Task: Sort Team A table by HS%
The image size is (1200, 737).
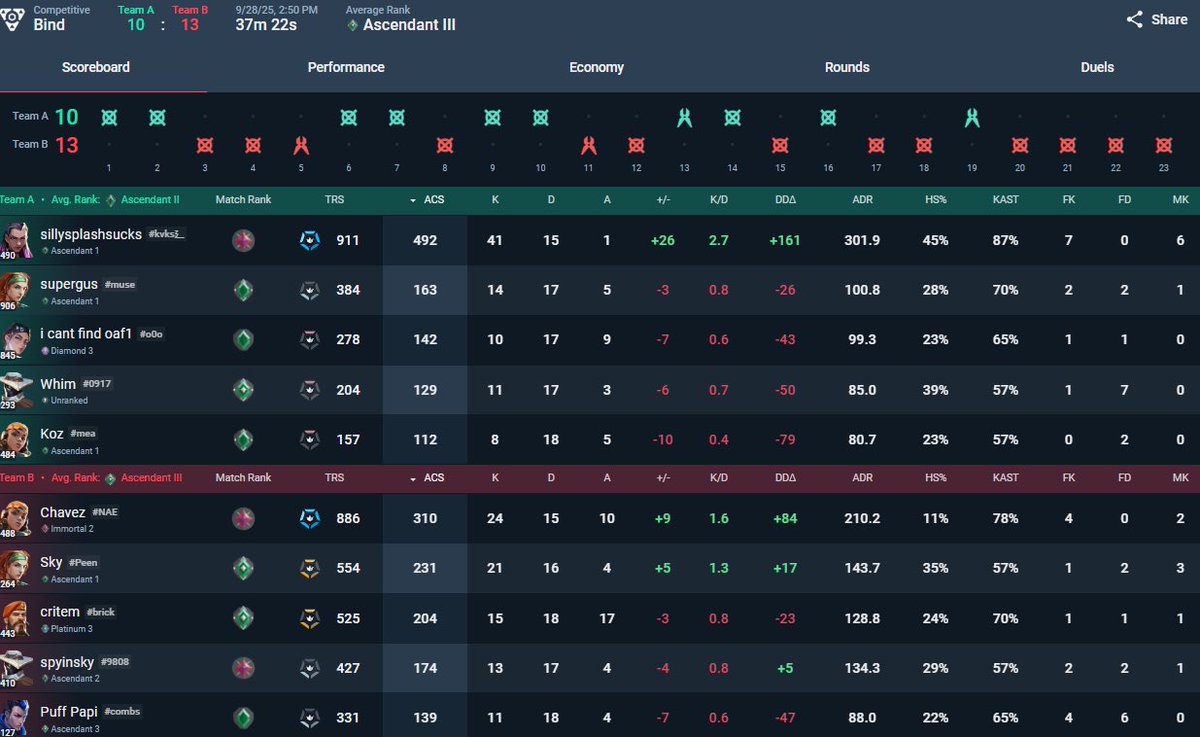Action: click(x=936, y=199)
